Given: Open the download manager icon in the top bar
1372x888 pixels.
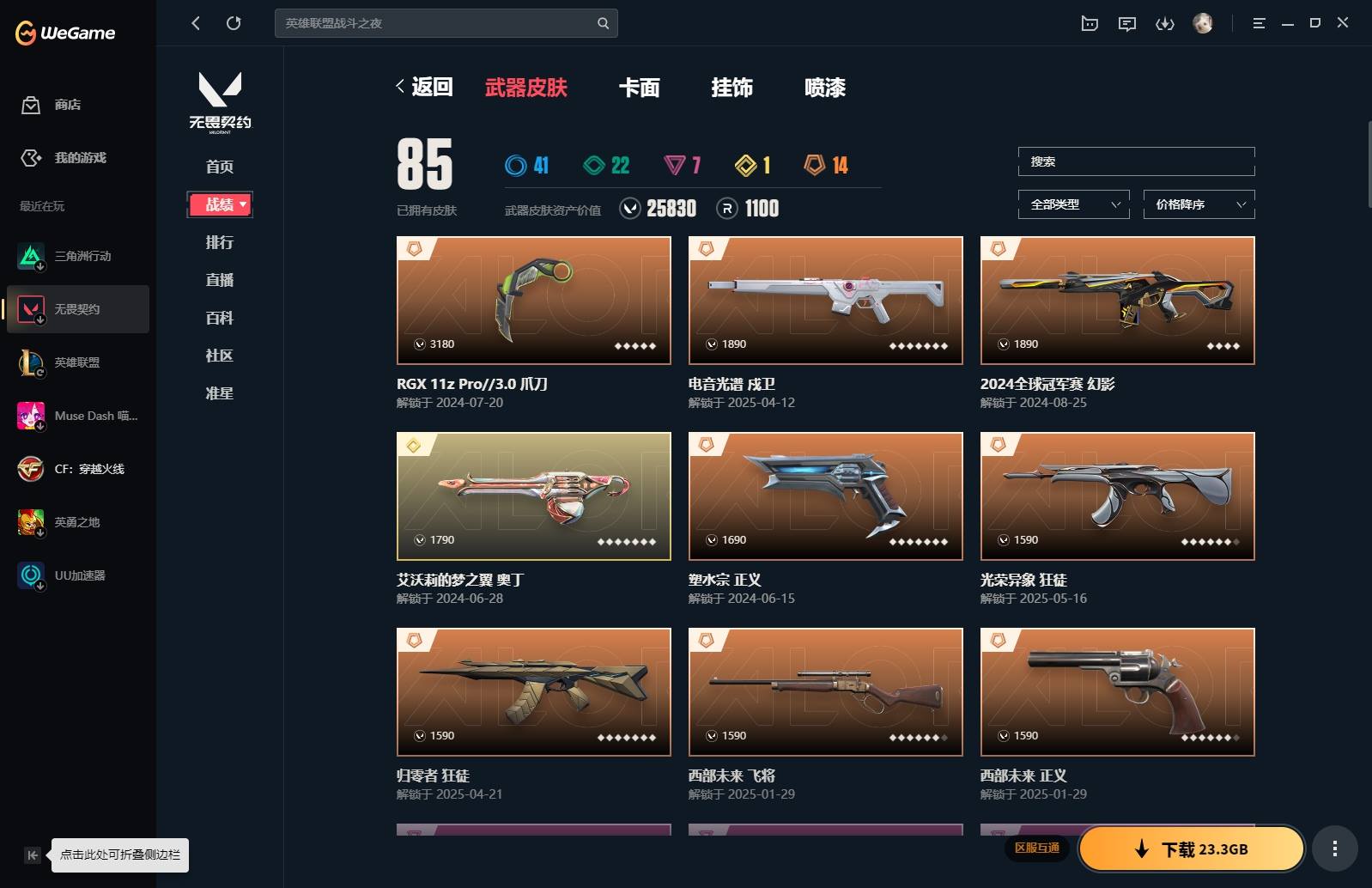Looking at the screenshot, I should (1165, 23).
